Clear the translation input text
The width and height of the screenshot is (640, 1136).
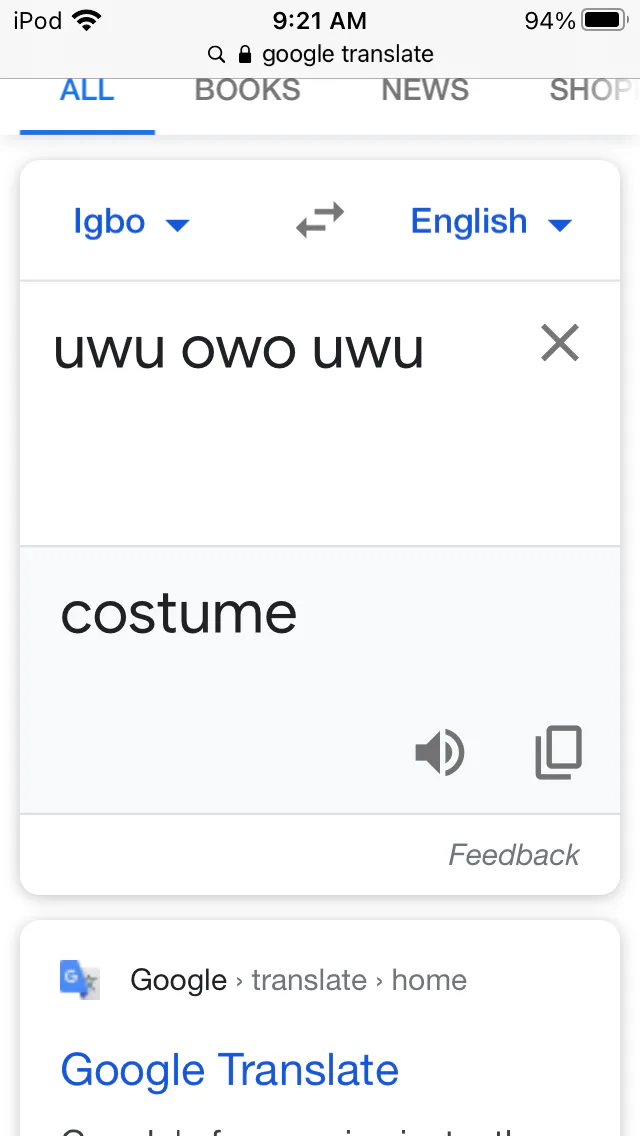coord(560,344)
